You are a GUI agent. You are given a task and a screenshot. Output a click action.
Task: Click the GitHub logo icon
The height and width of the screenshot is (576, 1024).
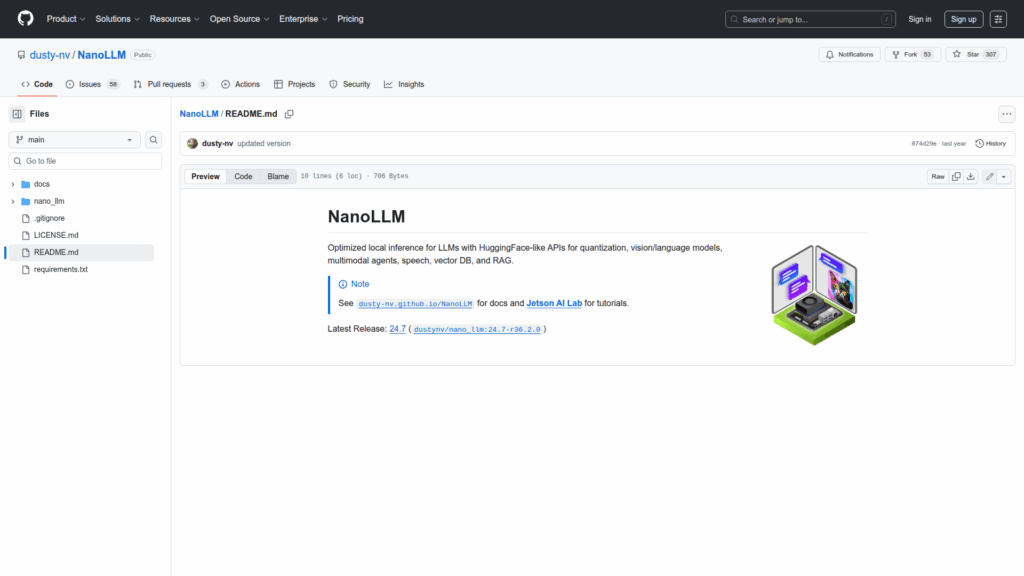(x=25, y=19)
